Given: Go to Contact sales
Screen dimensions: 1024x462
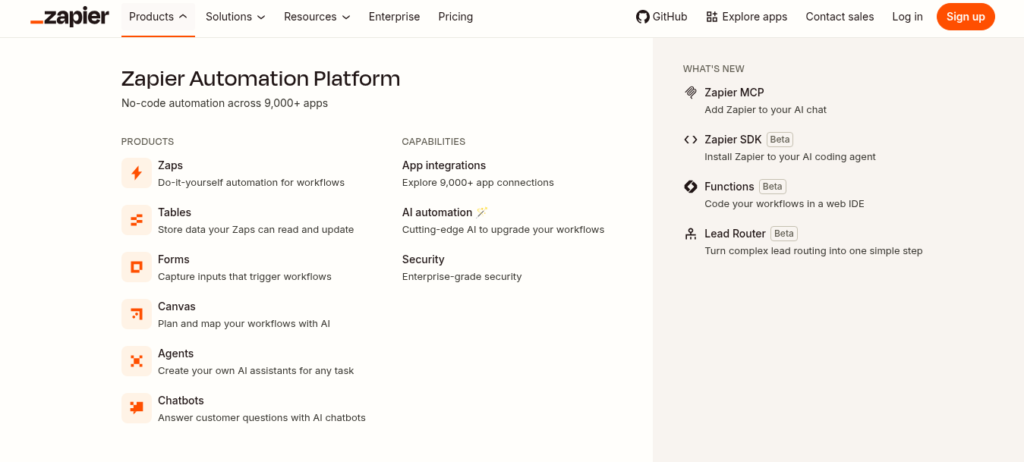Looking at the screenshot, I should coord(840,17).
